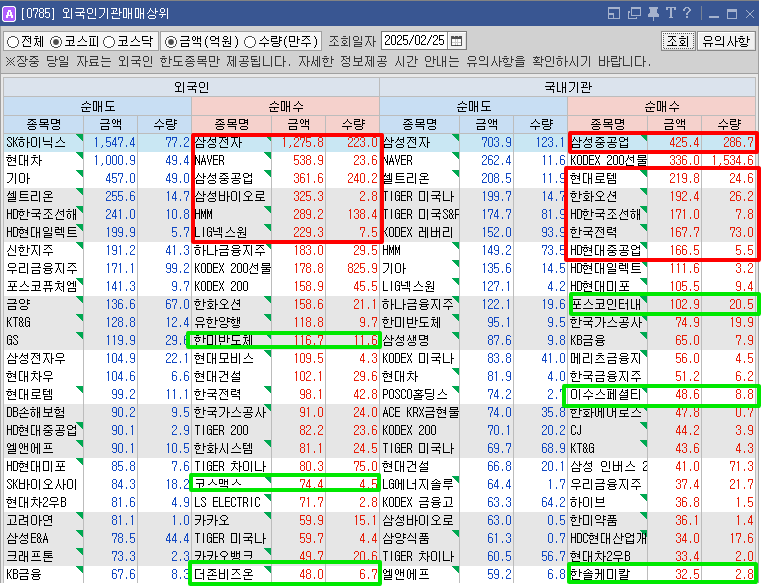Click the detach window icon in title bar
The image size is (761, 586).
coord(614,13)
